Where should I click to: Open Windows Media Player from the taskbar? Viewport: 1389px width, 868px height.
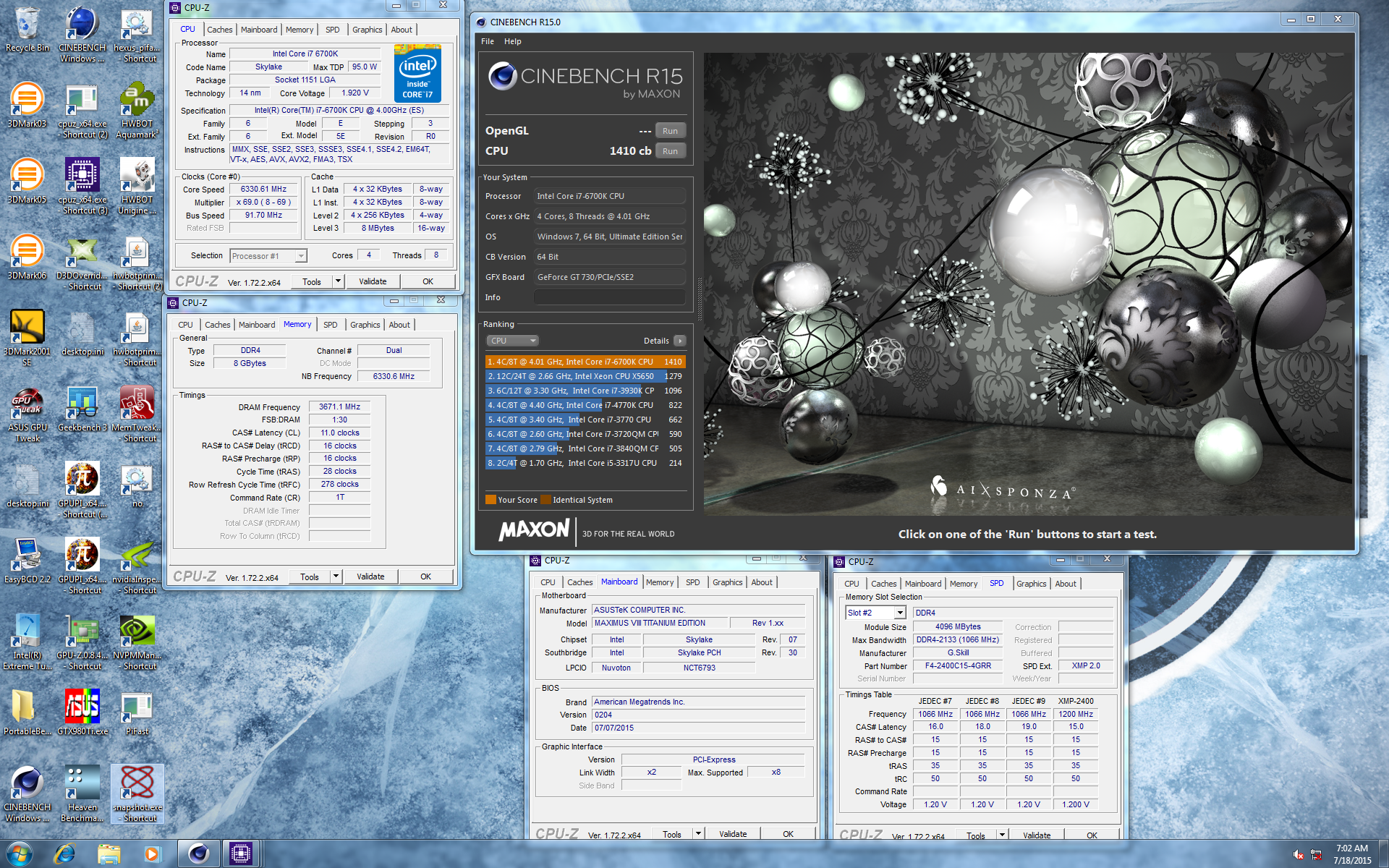(x=152, y=854)
